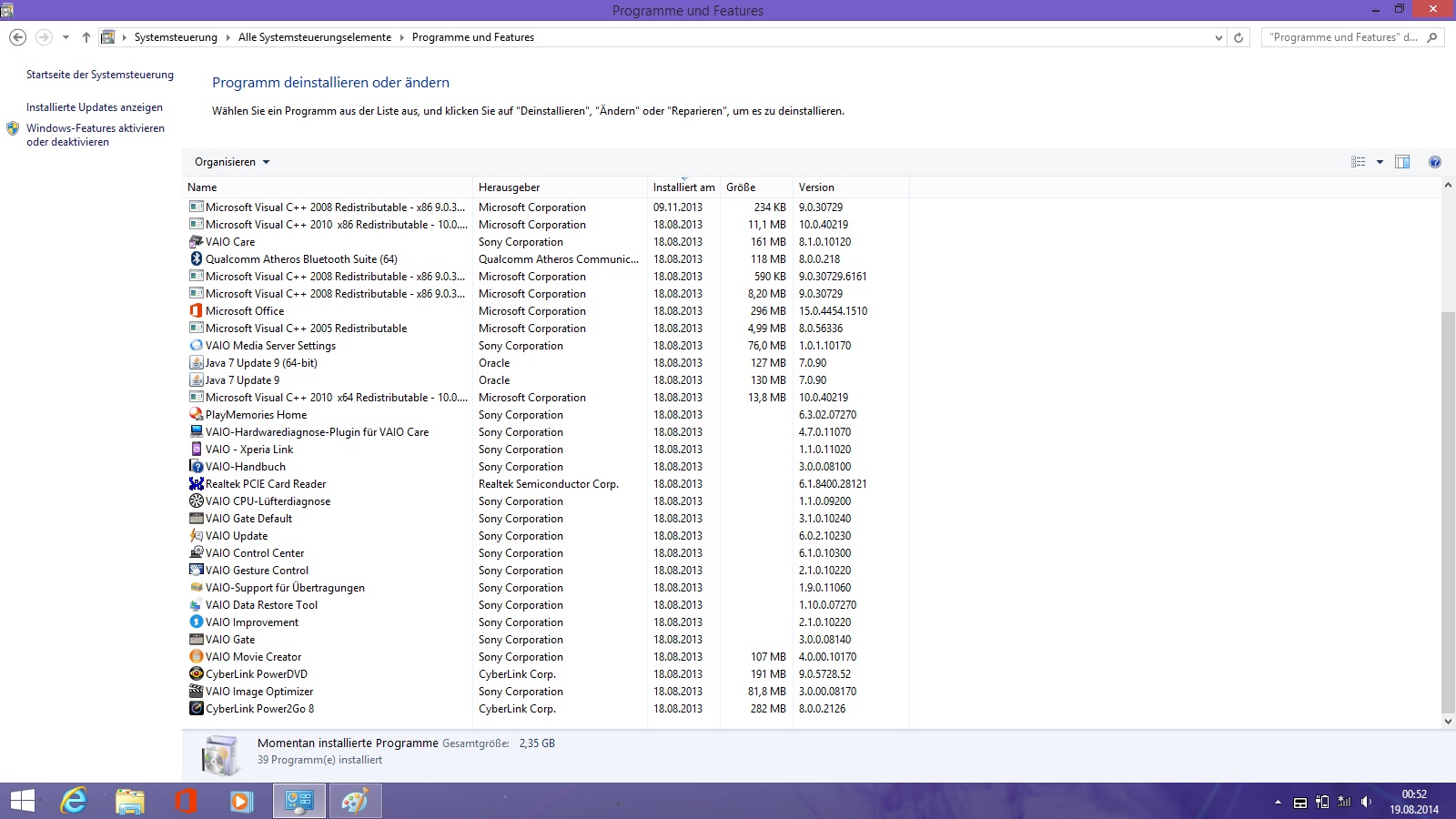1456x819 pixels.
Task: Click the scrollbar down arrow
Action: [x=1448, y=722]
